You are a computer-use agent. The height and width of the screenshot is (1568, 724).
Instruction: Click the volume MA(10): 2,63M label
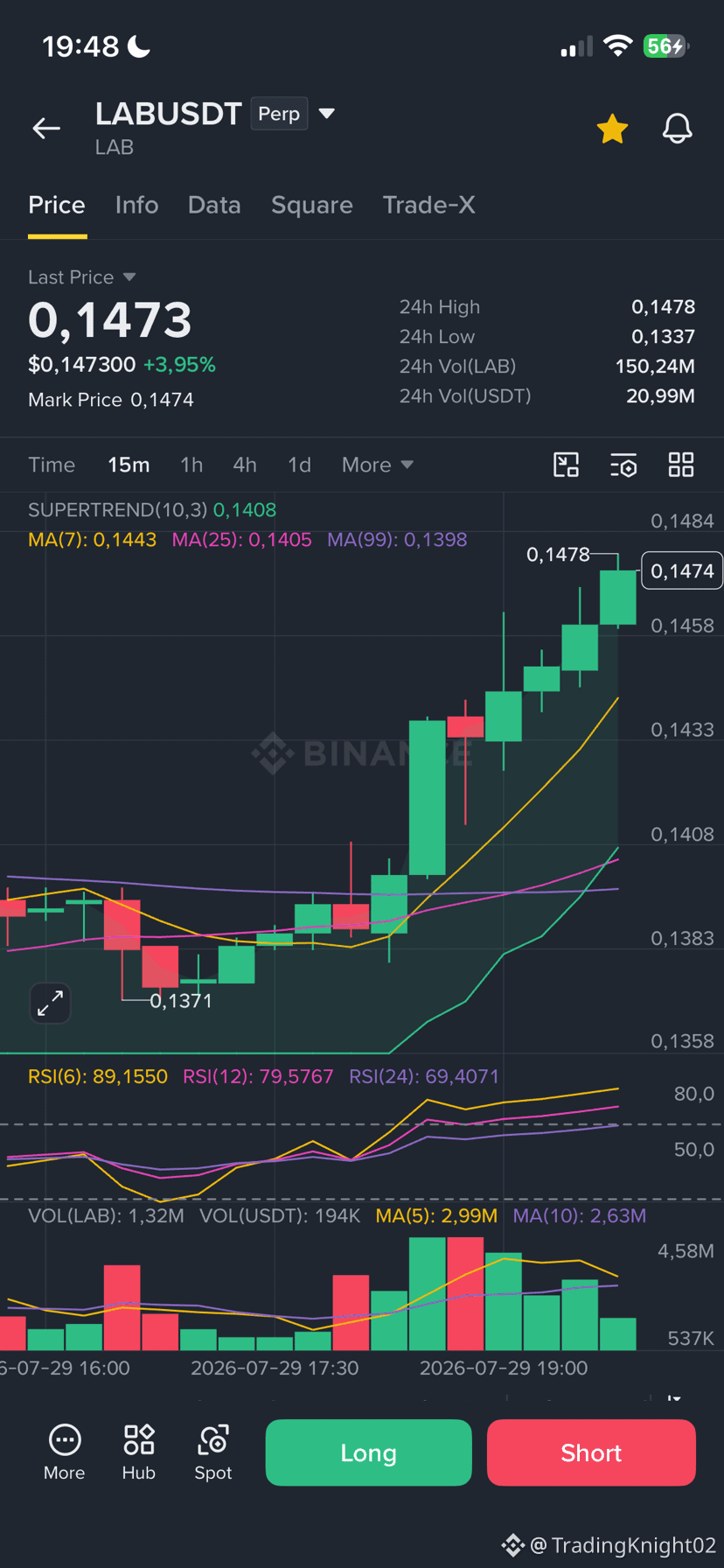coord(580,1215)
